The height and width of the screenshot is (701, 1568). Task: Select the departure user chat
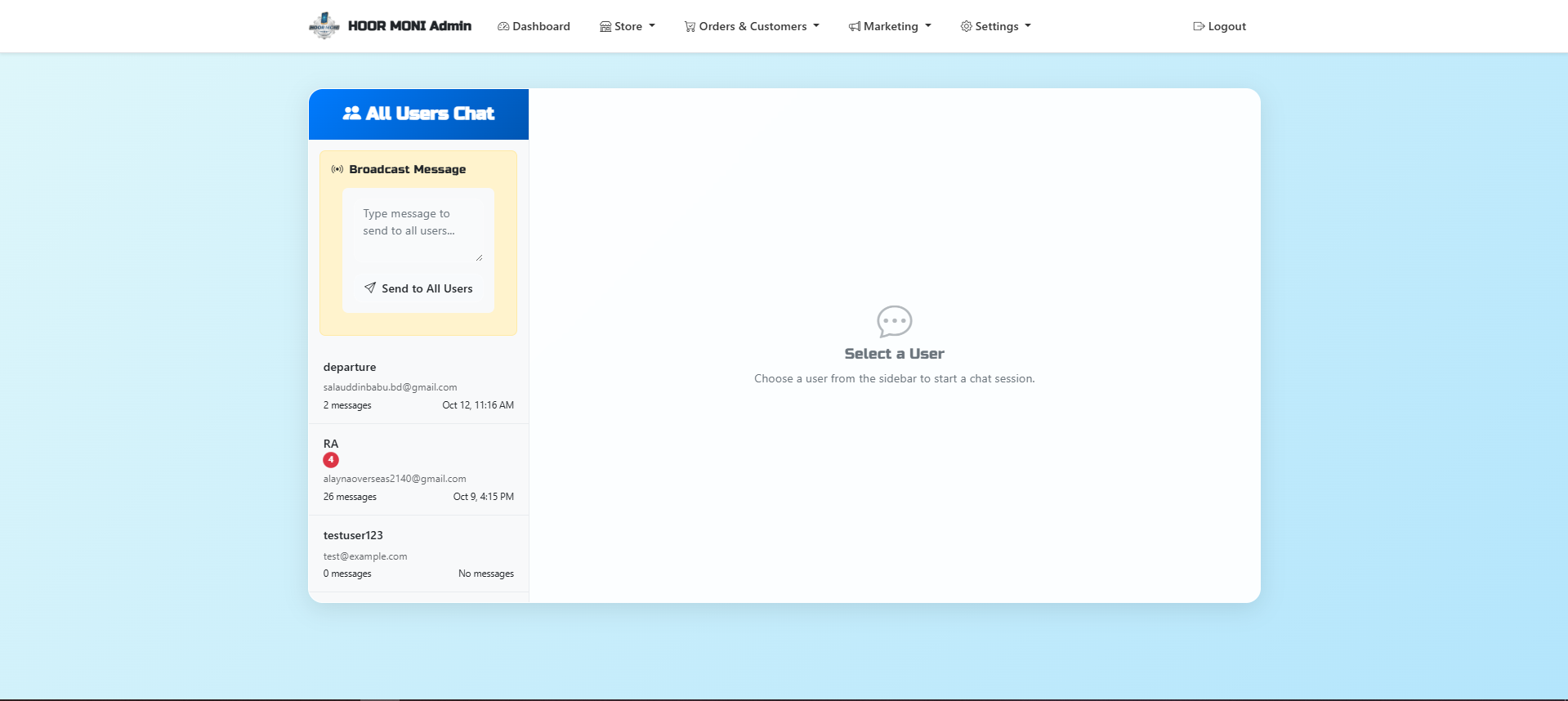(x=418, y=386)
